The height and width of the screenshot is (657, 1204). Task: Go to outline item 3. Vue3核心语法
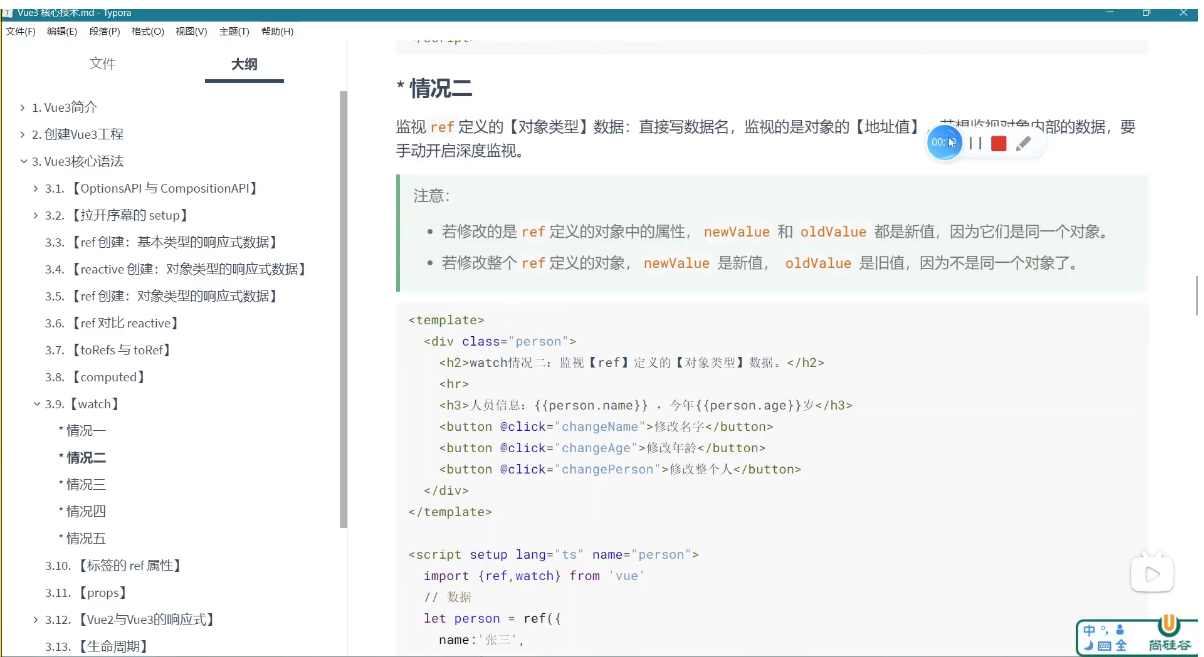[77, 161]
